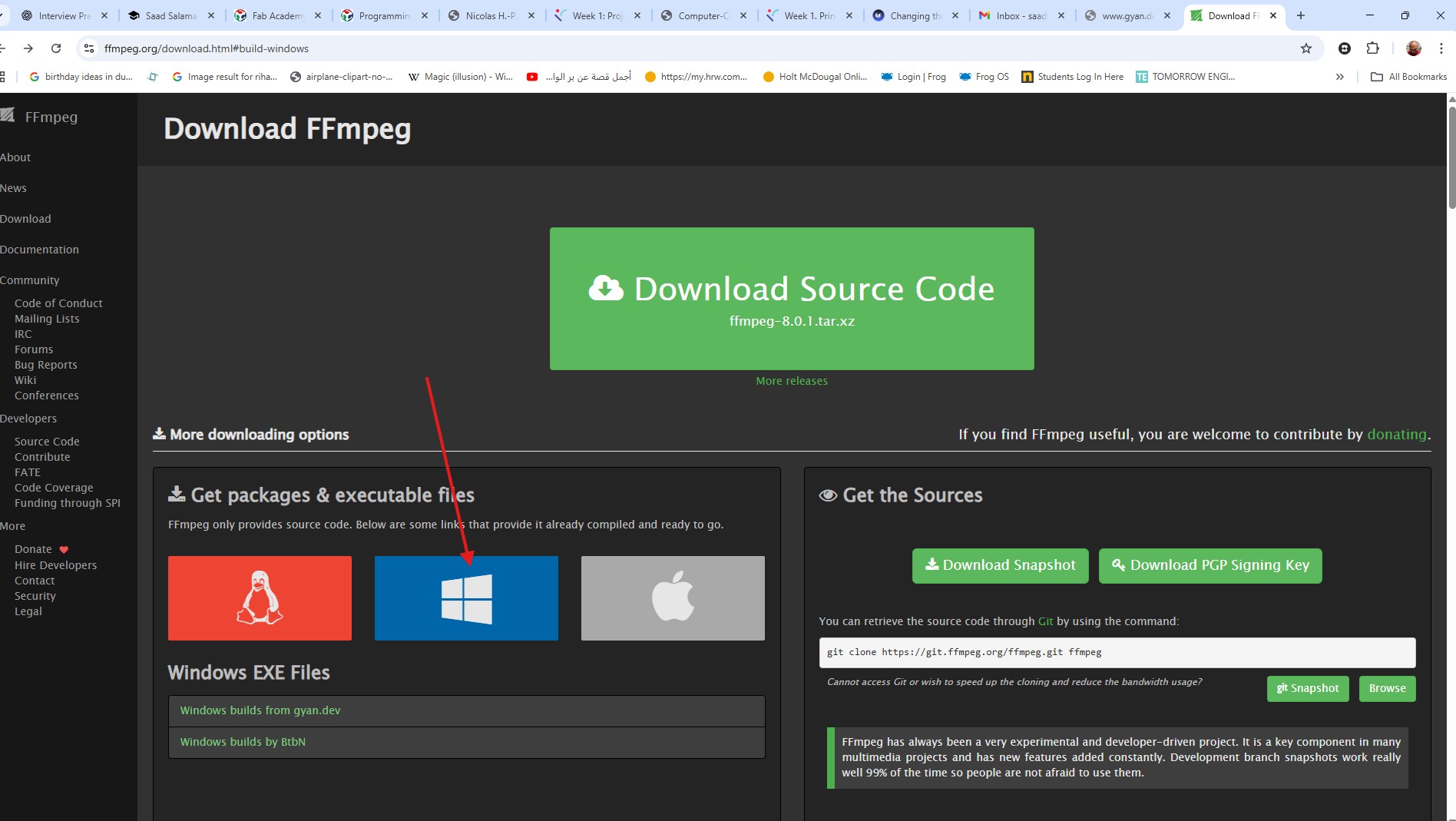Viewport: 1456px width, 821px height.
Task: Open the Image result for riha... bookmark
Action: pos(224,77)
